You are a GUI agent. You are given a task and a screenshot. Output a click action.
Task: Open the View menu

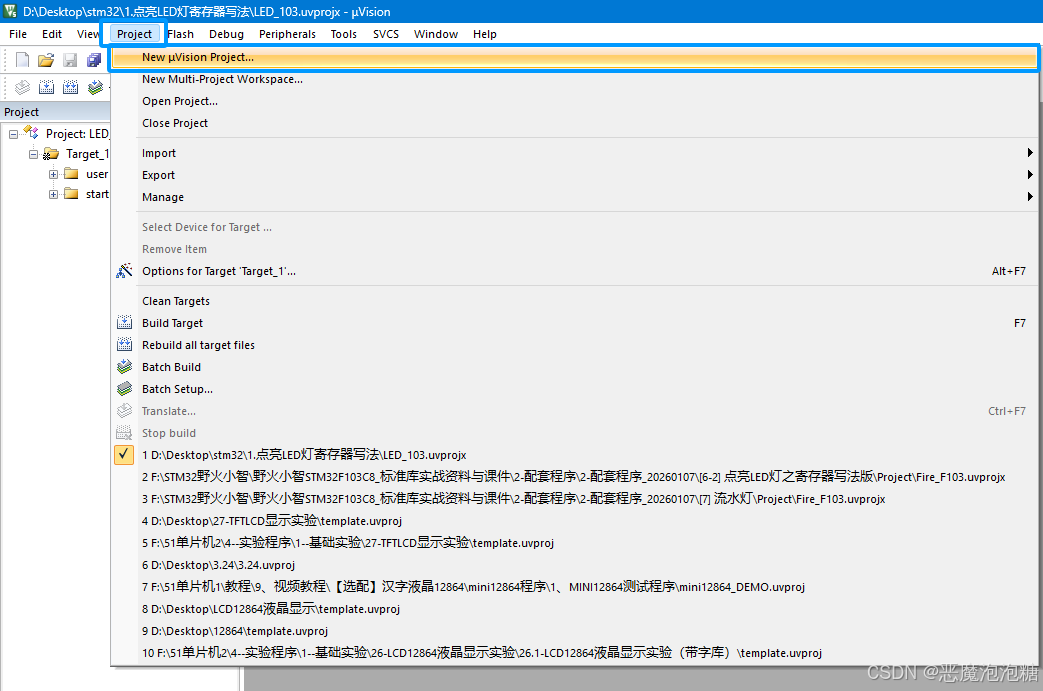coord(87,34)
